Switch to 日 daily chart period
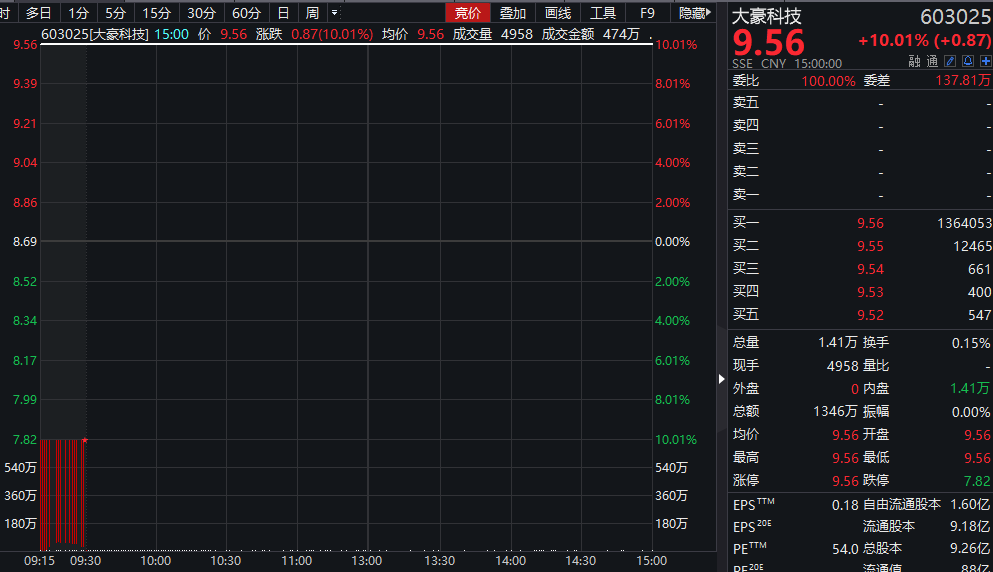This screenshot has height=572, width=993. pos(283,13)
